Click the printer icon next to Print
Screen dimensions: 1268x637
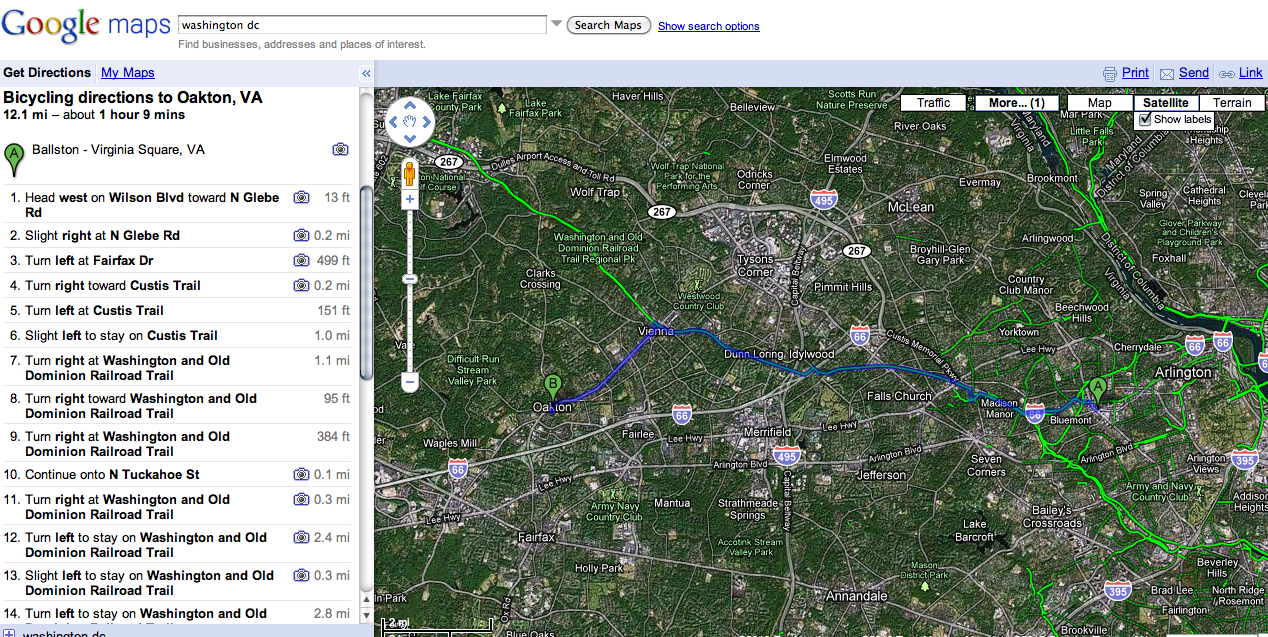1109,73
